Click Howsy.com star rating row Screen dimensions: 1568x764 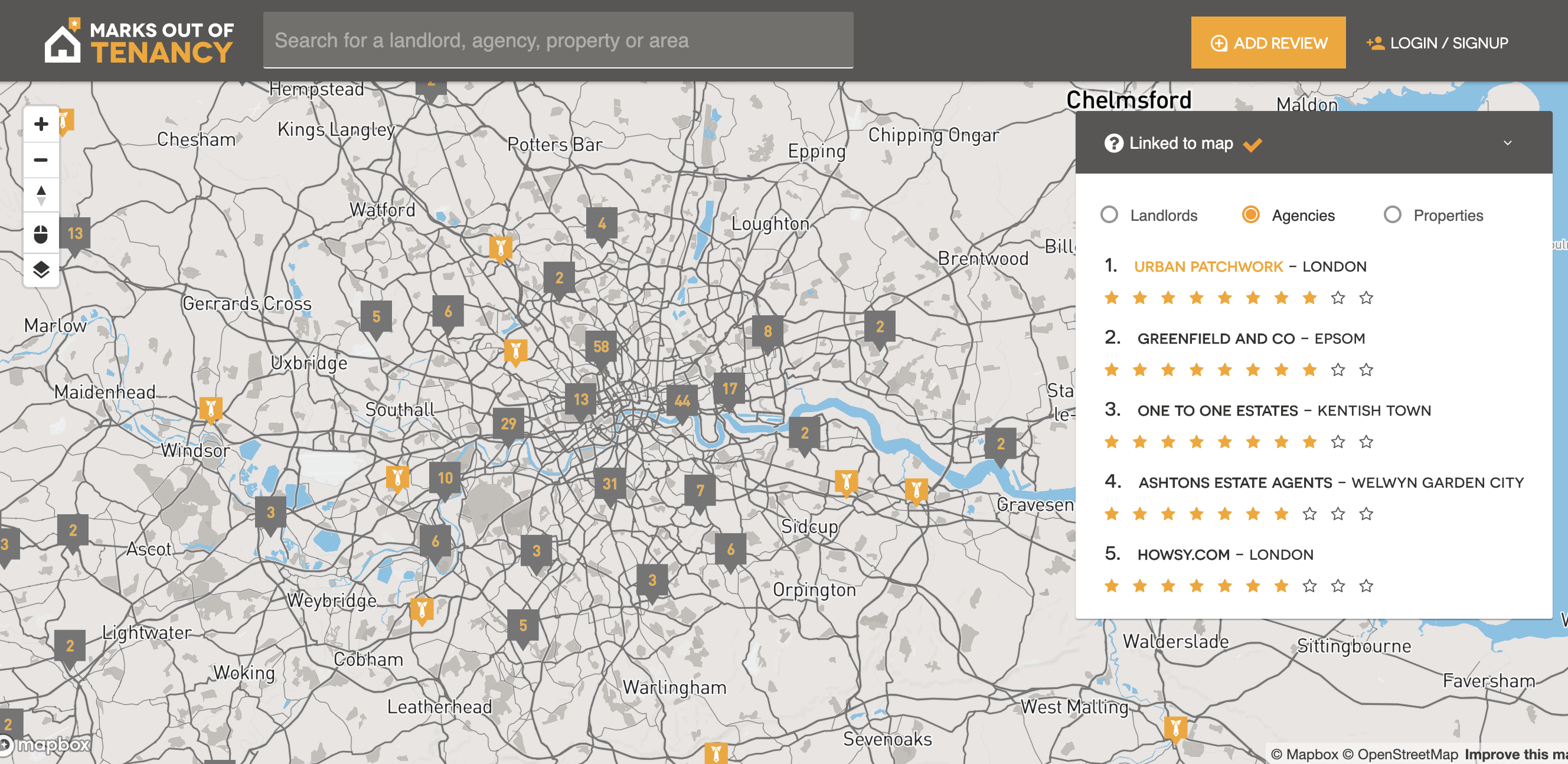[1238, 586]
